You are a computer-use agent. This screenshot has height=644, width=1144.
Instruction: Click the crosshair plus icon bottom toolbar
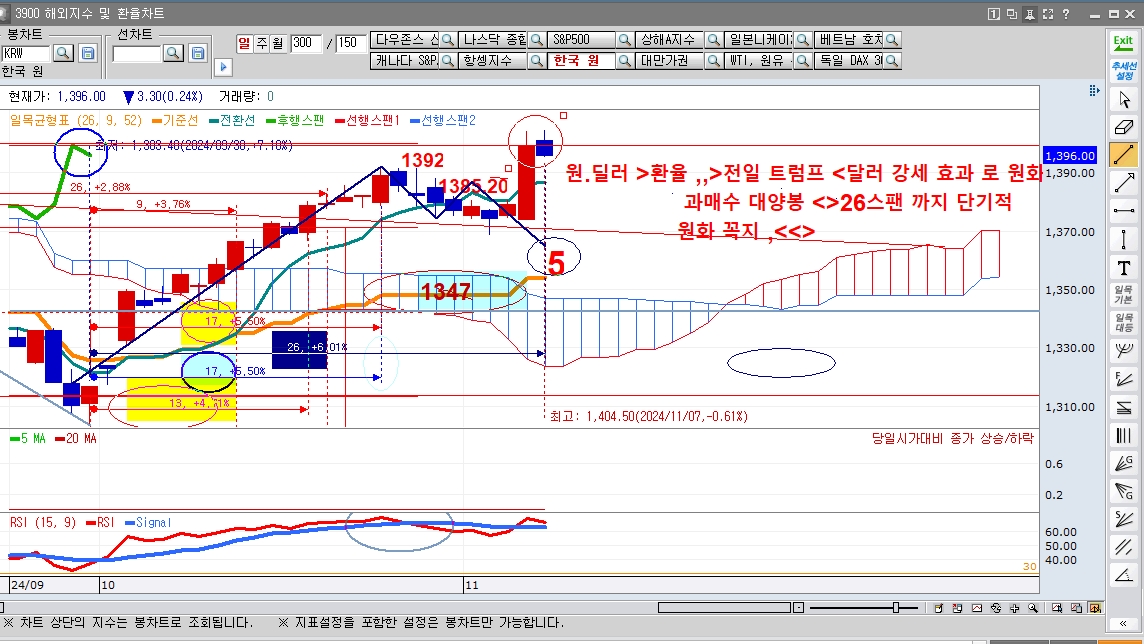[1014, 608]
